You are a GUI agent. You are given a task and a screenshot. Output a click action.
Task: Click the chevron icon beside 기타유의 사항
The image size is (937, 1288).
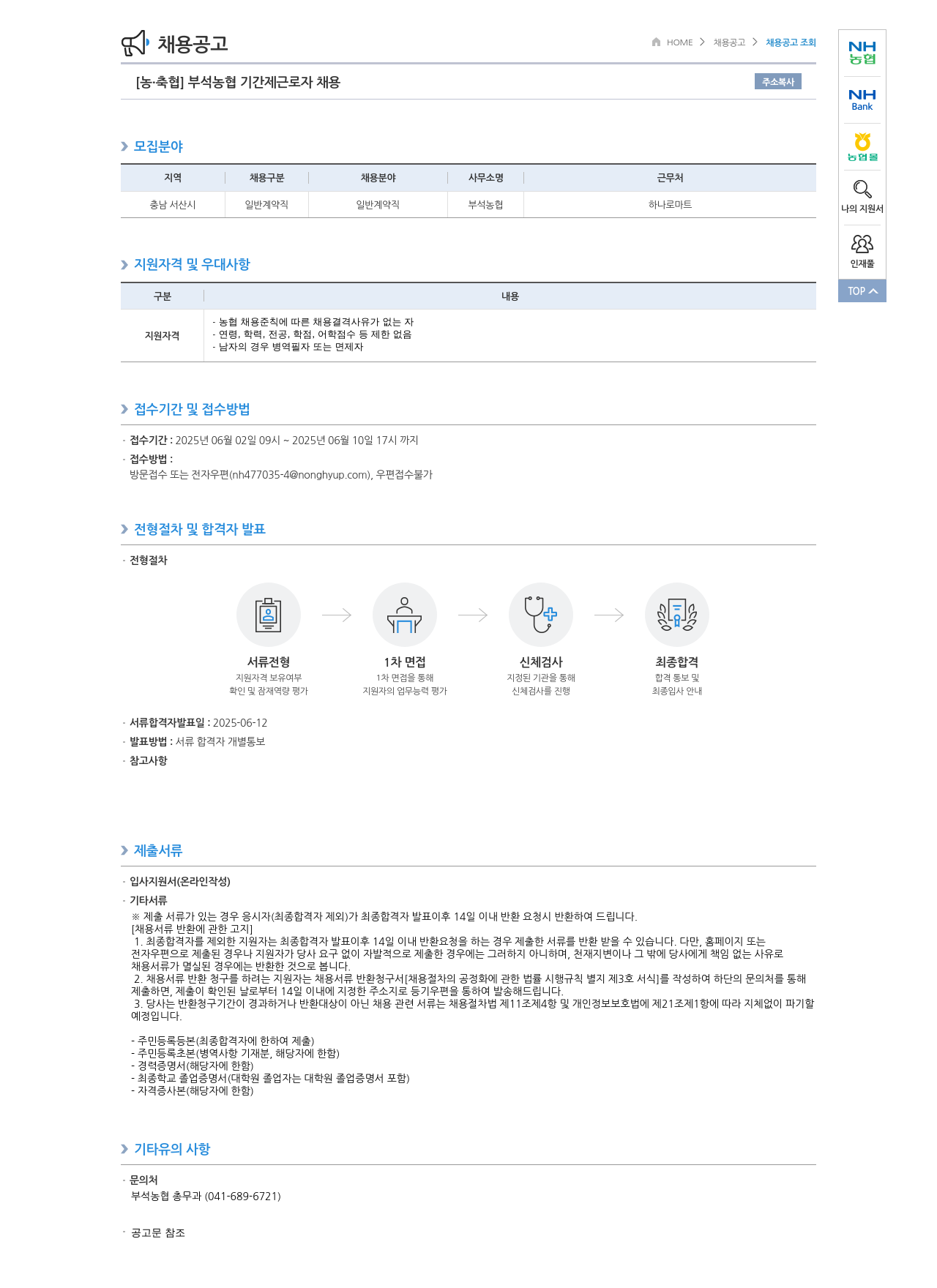click(x=124, y=1149)
